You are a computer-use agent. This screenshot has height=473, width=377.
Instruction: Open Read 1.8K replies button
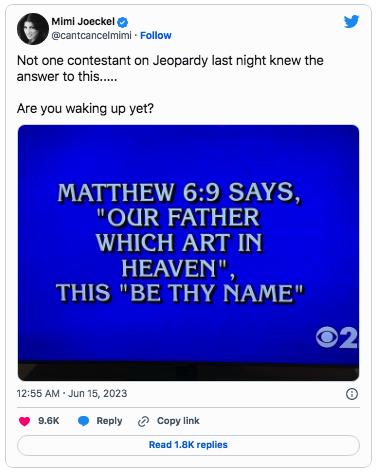pos(188,445)
